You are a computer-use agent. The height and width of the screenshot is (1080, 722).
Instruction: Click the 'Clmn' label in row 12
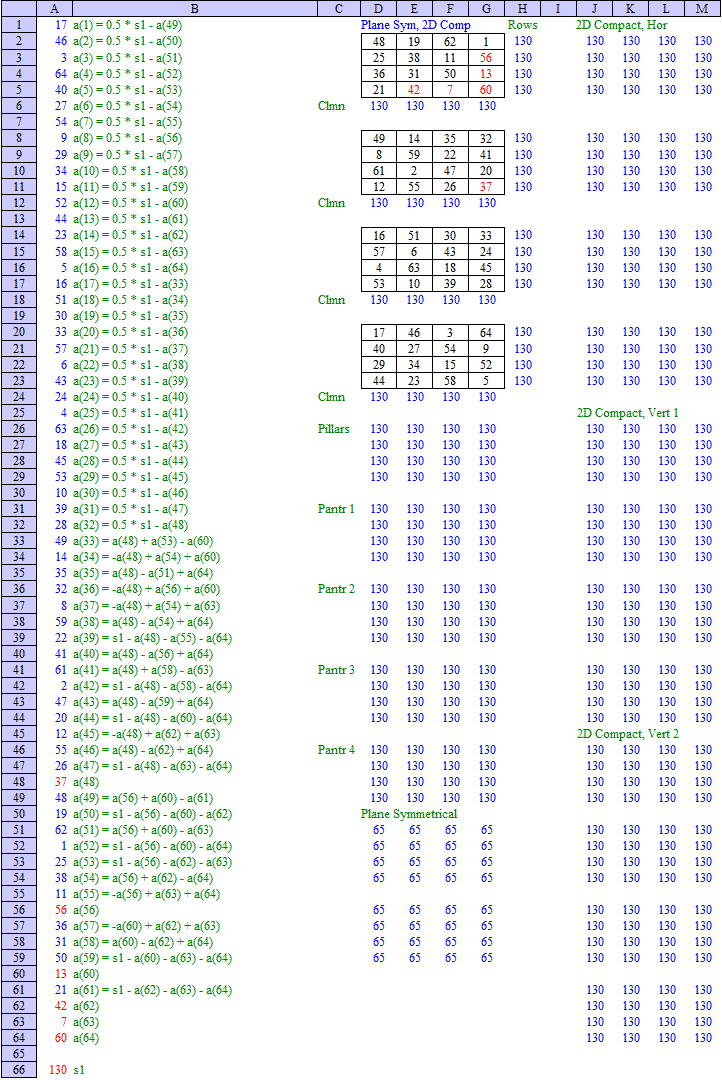[x=331, y=202]
